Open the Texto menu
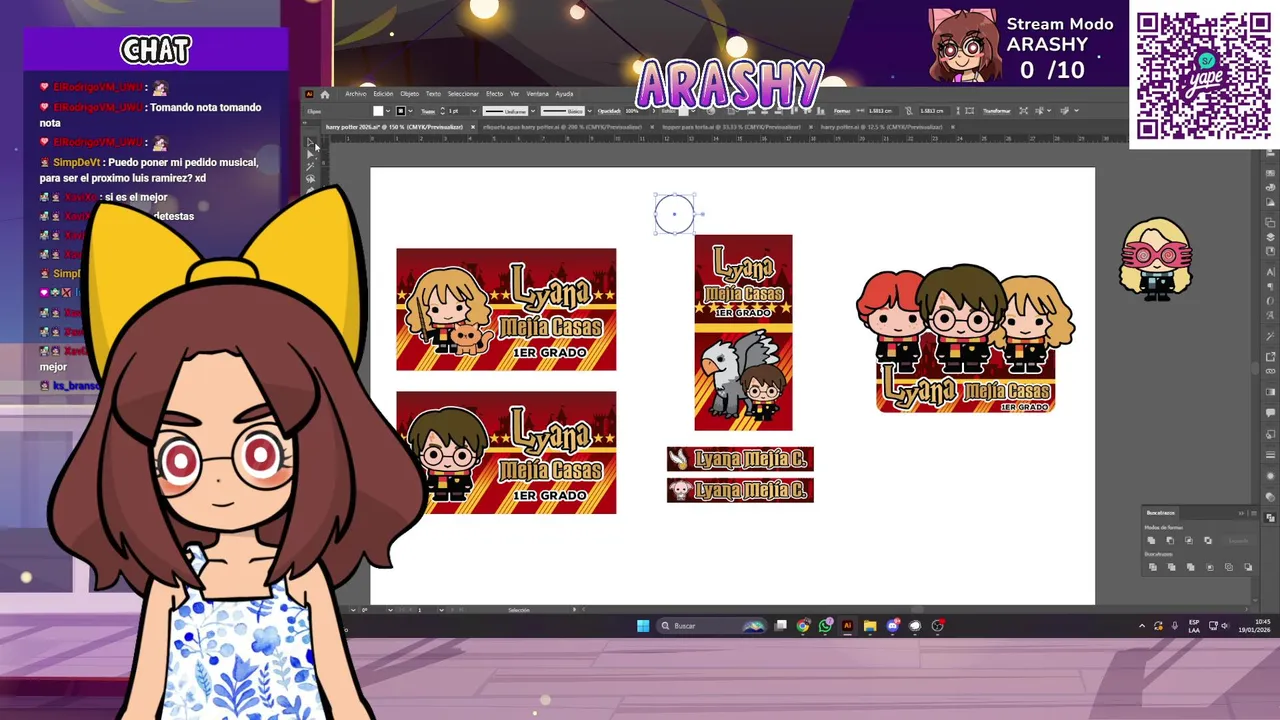The width and height of the screenshot is (1280, 720). 433,94
